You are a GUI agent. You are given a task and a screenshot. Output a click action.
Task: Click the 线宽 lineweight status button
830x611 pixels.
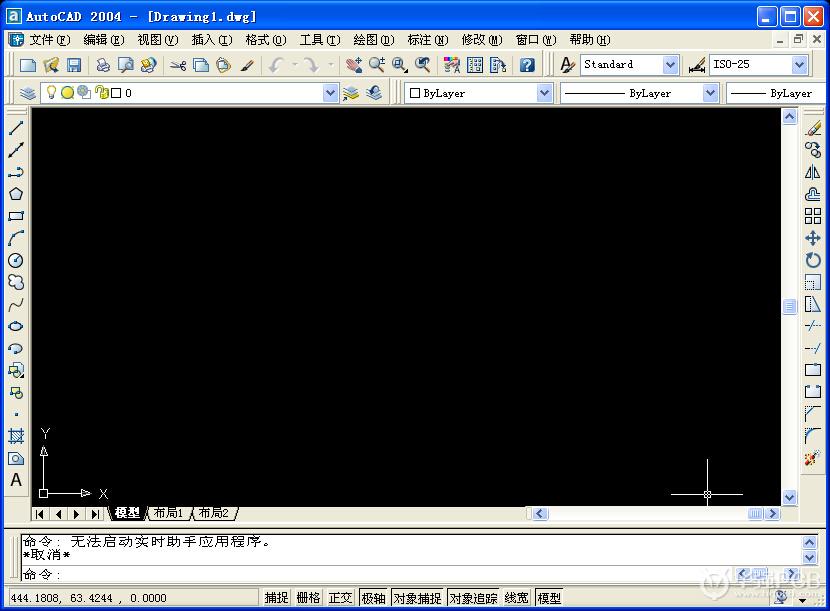516,598
